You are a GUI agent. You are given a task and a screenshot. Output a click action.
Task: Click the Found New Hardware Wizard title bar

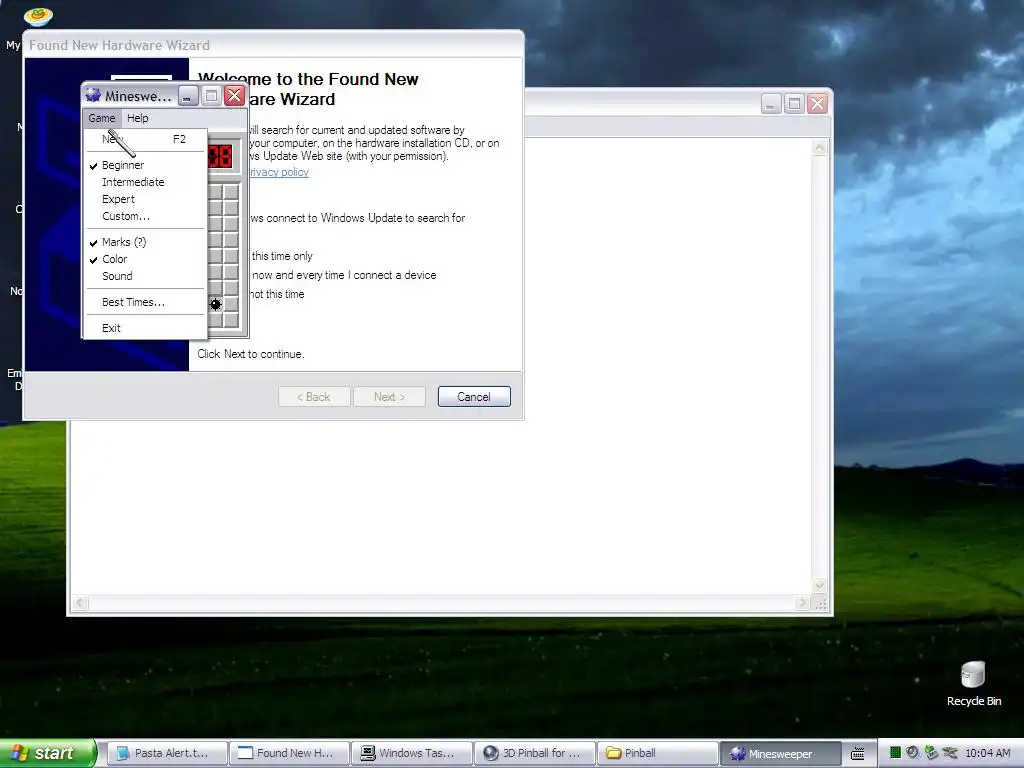(x=273, y=45)
